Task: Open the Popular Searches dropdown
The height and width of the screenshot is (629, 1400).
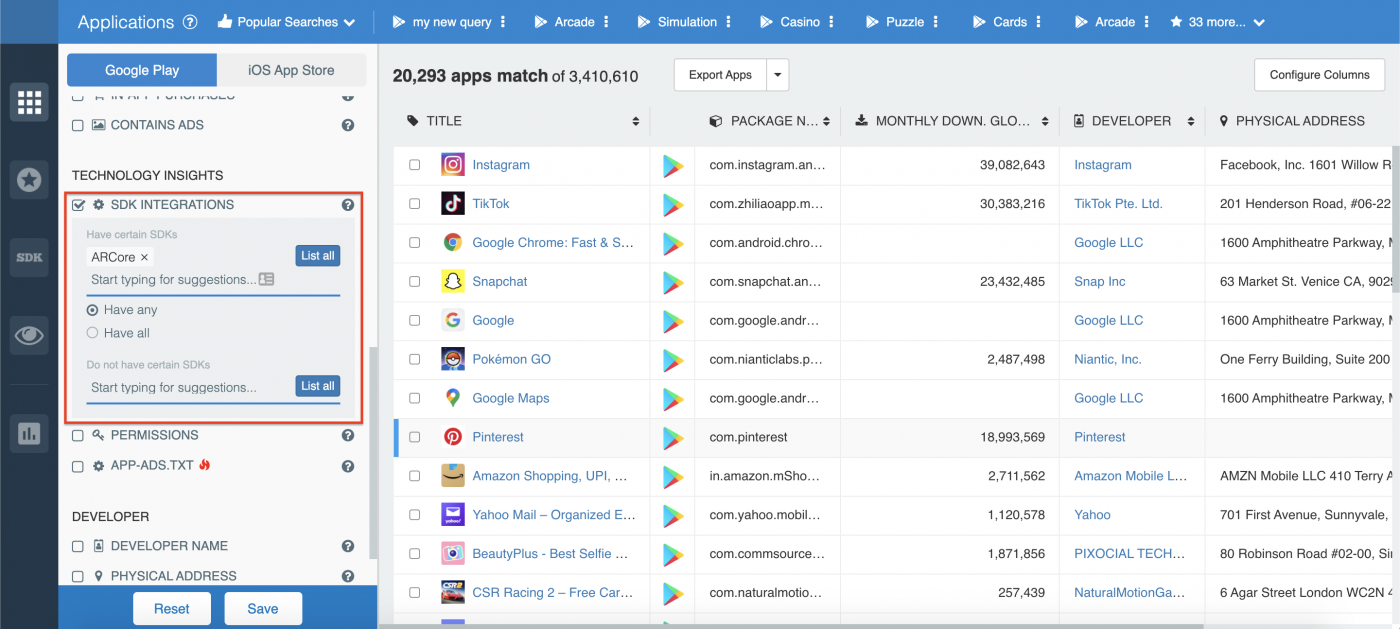Action: coord(286,21)
